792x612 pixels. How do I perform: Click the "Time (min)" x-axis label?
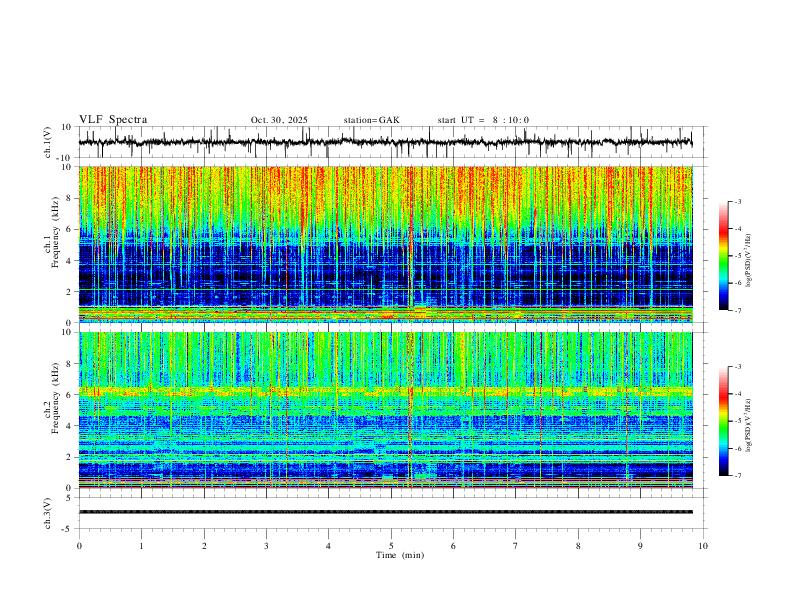click(400, 555)
